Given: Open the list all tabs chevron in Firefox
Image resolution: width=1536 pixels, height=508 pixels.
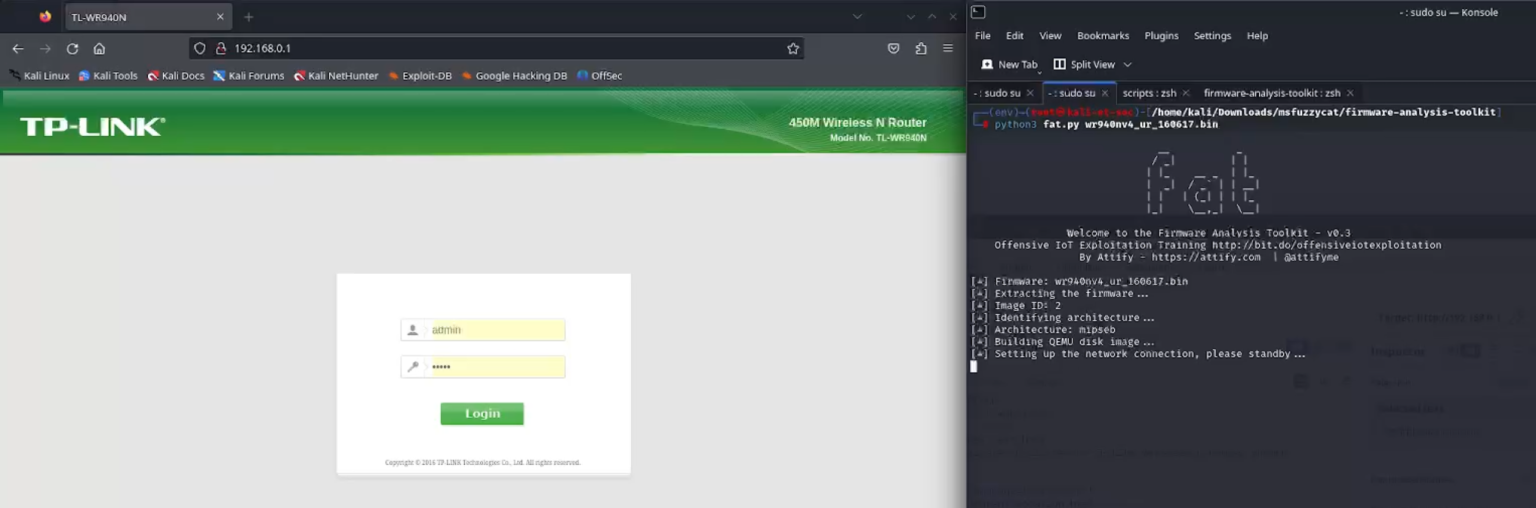Looking at the screenshot, I should pos(857,17).
